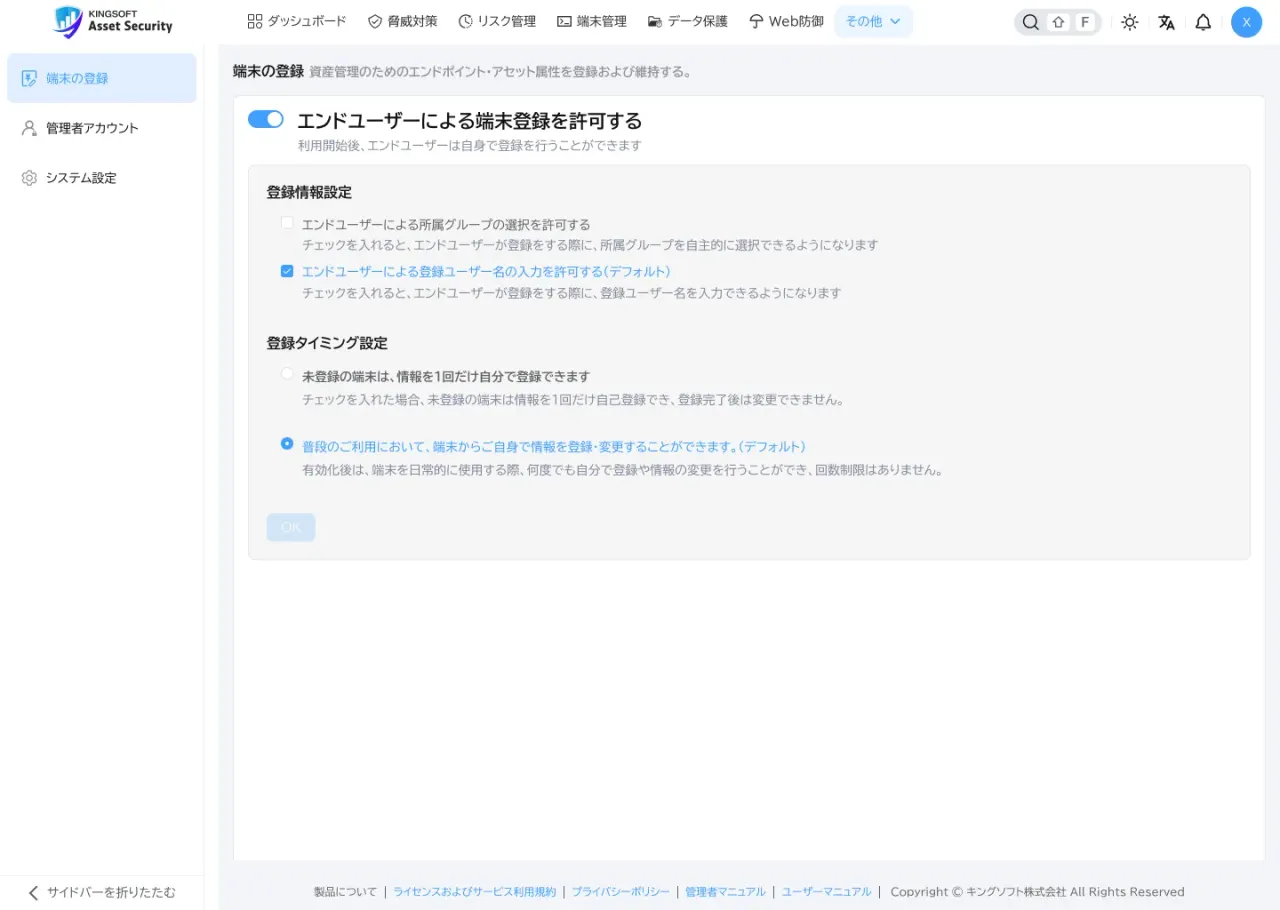Expand the その他 dropdown menu

click(873, 21)
